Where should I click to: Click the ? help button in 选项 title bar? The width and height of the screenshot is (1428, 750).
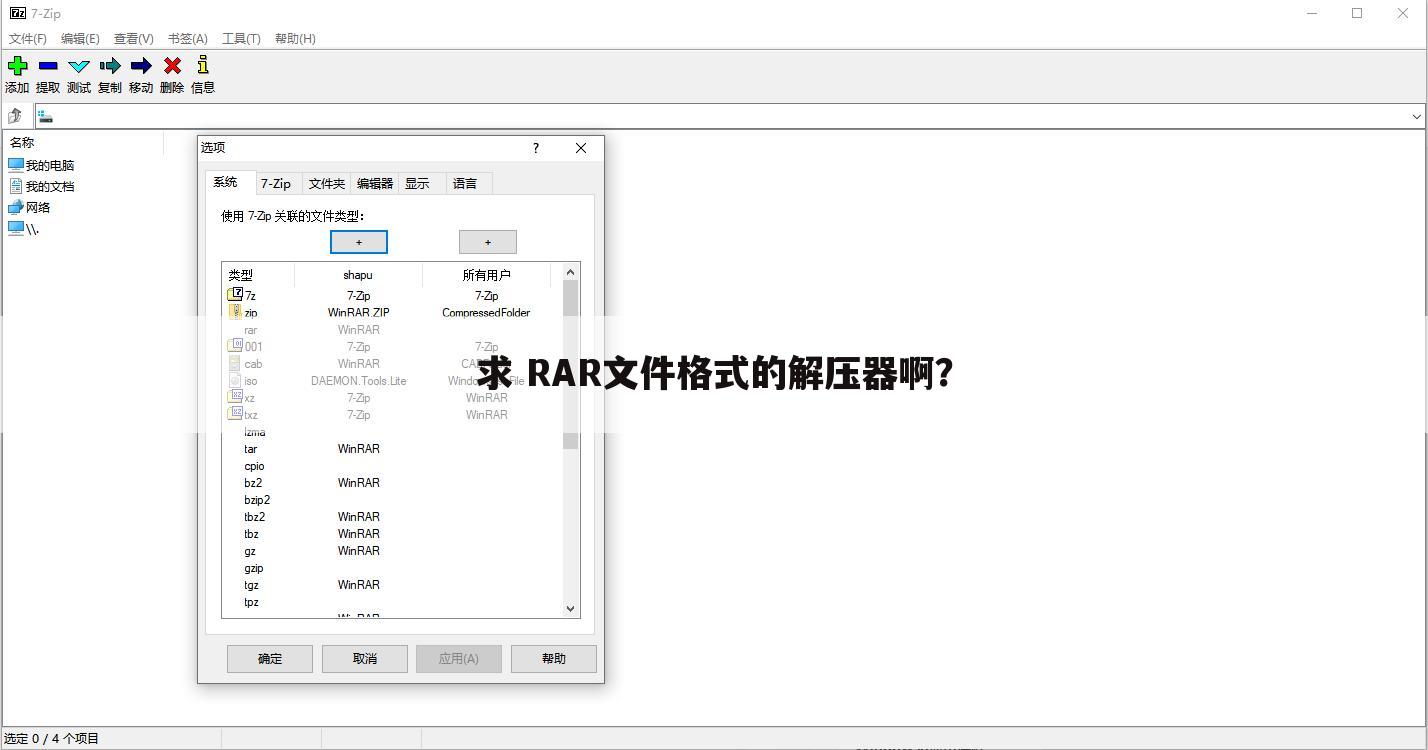pos(536,148)
